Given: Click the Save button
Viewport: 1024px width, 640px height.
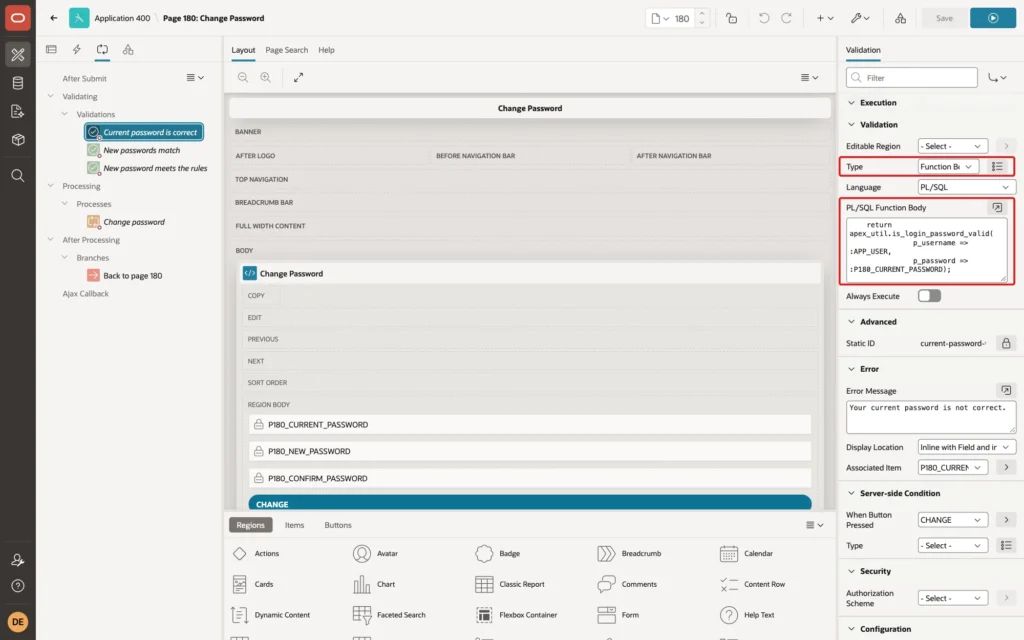Looking at the screenshot, I should point(944,18).
